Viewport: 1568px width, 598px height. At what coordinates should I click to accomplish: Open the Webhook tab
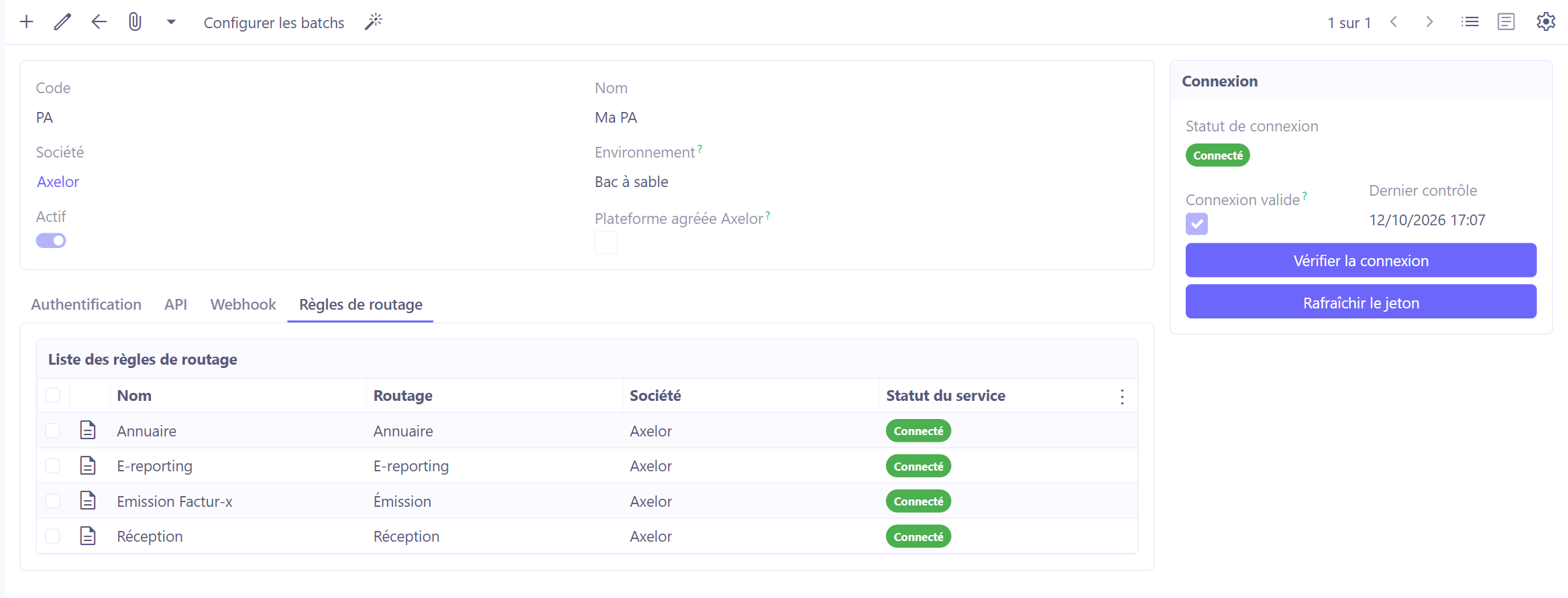[243, 304]
